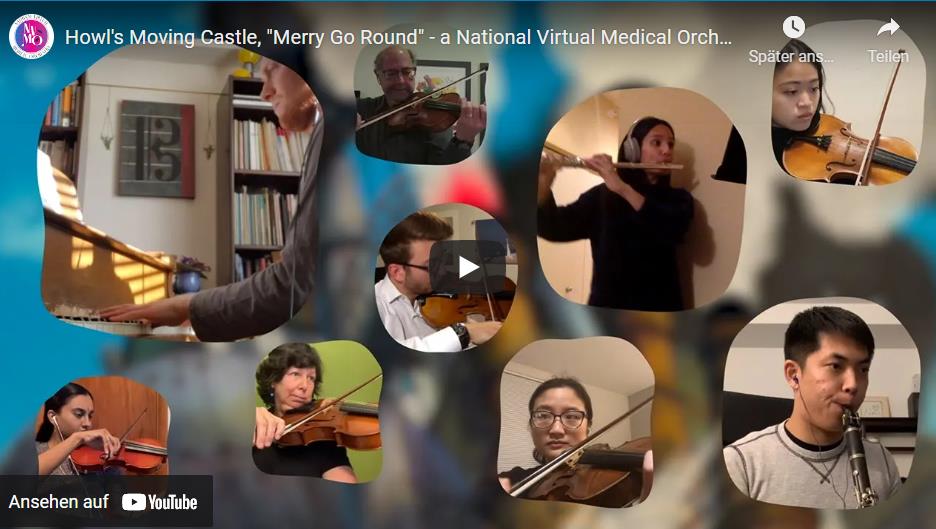Click the share arrow icon

(x=888, y=27)
